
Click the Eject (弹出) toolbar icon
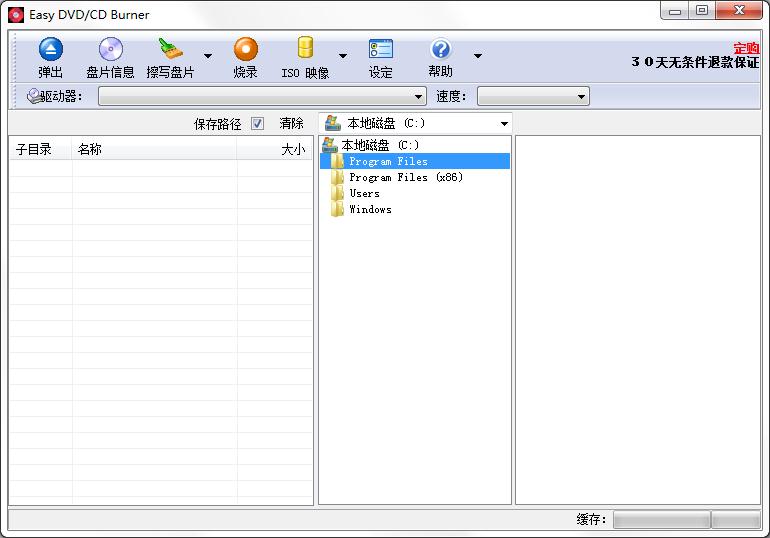[x=50, y=49]
